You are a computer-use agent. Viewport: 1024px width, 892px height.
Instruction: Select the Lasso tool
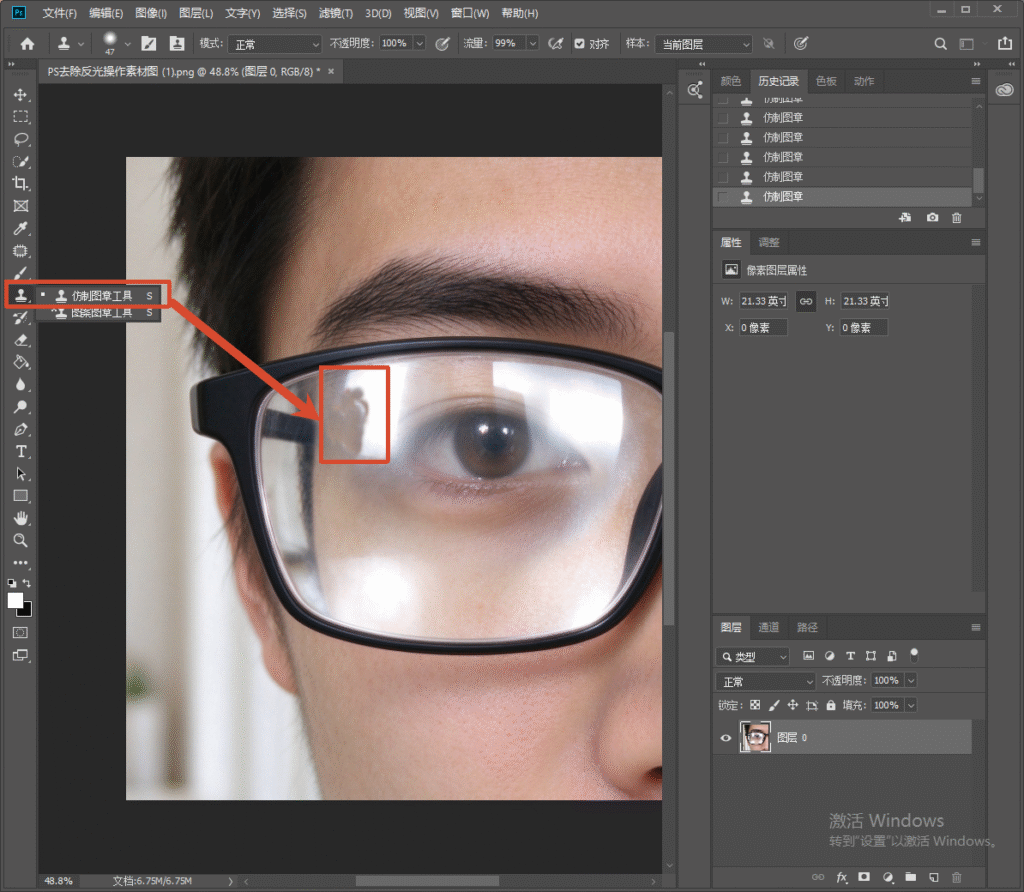[20, 139]
